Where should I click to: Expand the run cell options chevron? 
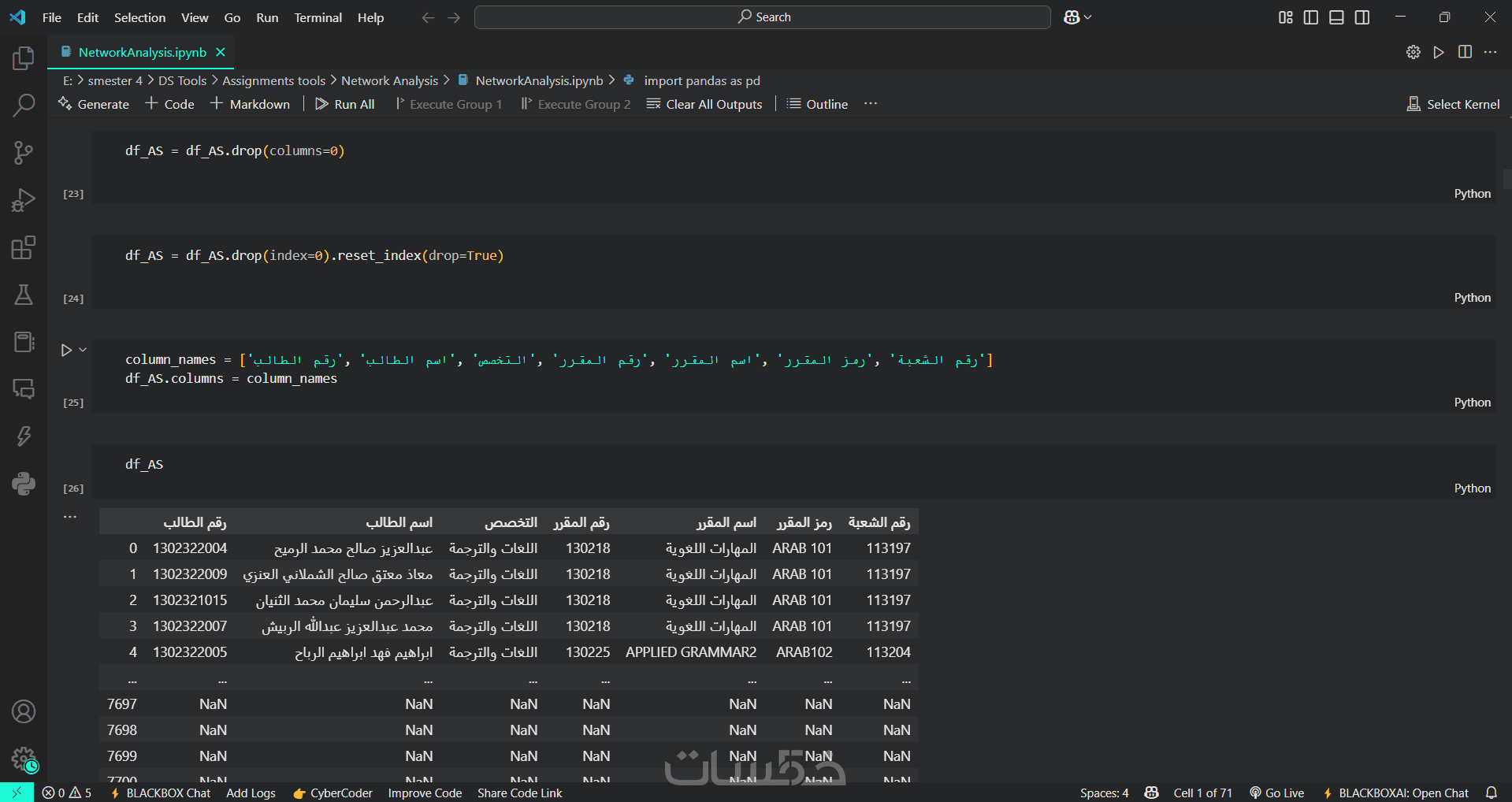tap(83, 350)
